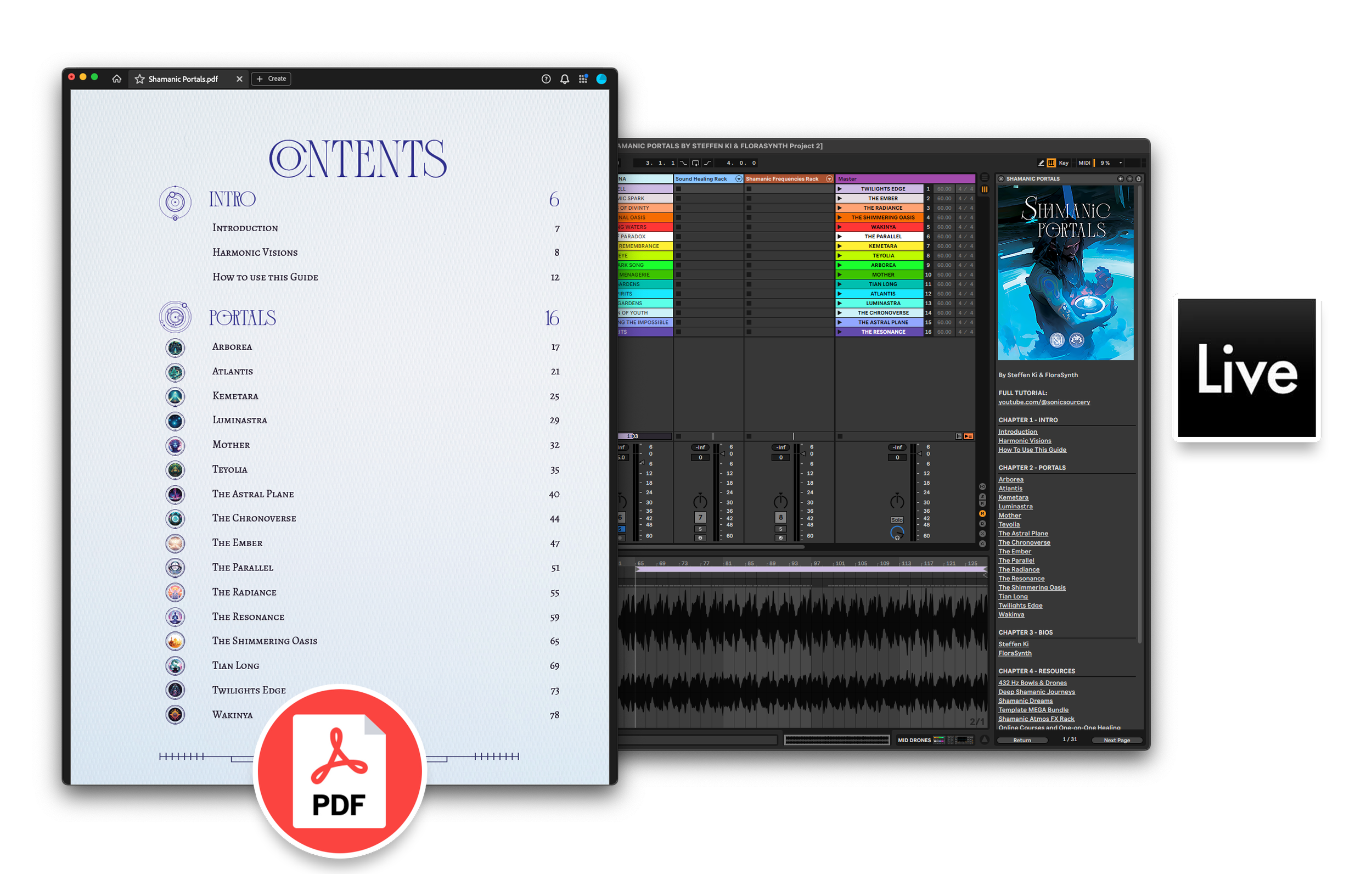Switch to Arrangement View selector icon

(x=984, y=178)
